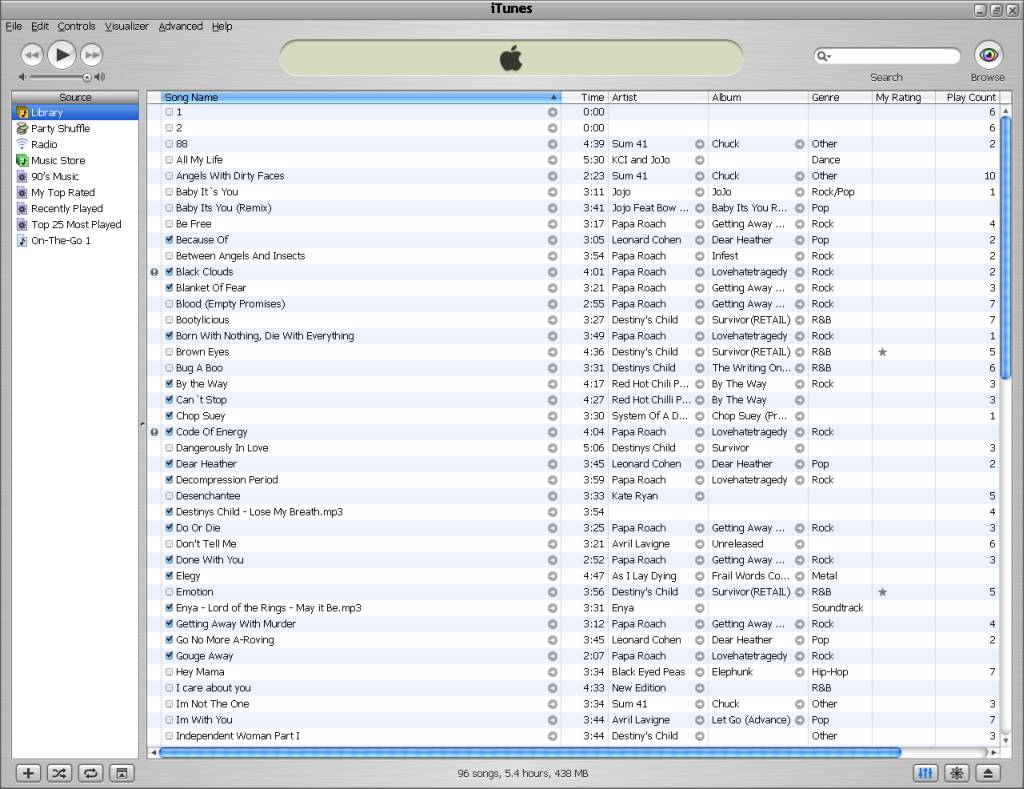Reverse sort order on Song Name column
The width and height of the screenshot is (1024, 789).
pyautogui.click(x=360, y=97)
